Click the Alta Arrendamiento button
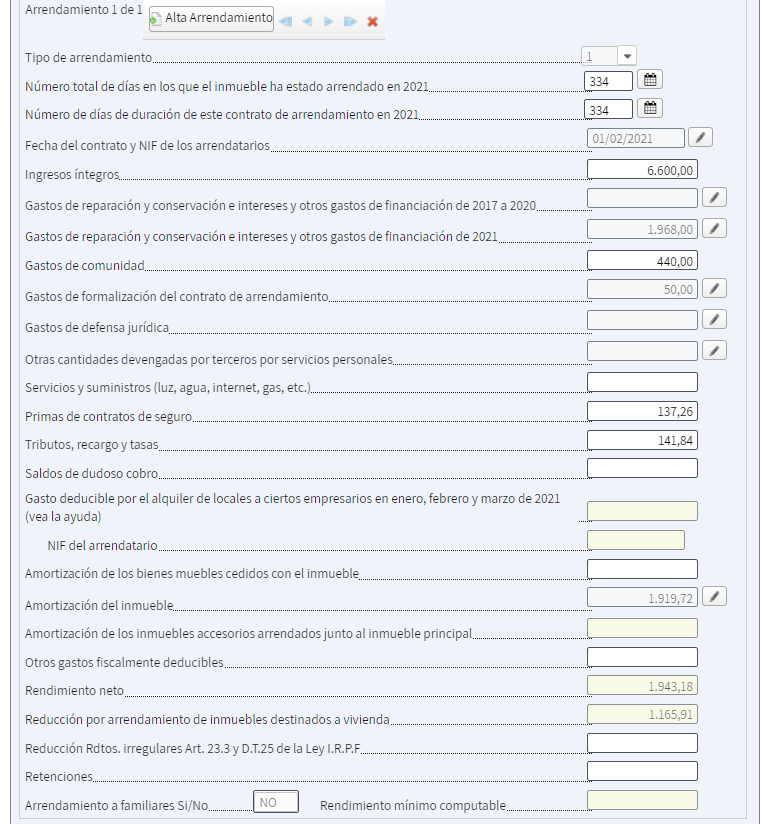This screenshot has width=762, height=824. pyautogui.click(x=211, y=18)
